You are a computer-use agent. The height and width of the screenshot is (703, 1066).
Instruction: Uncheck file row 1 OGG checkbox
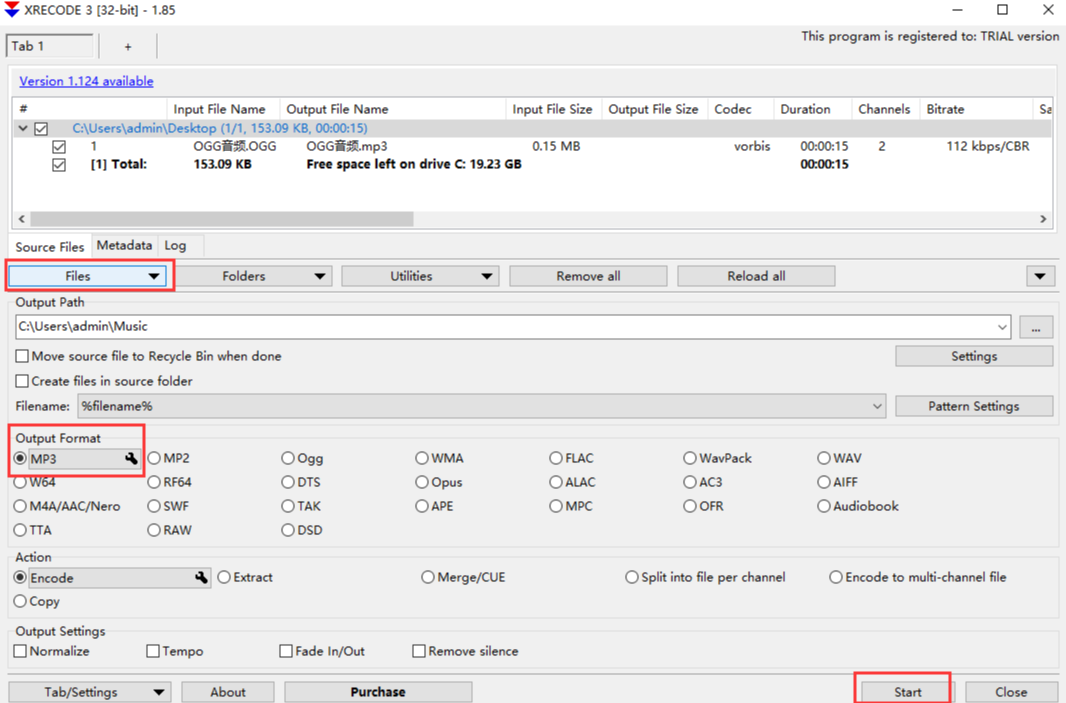[x=59, y=147]
